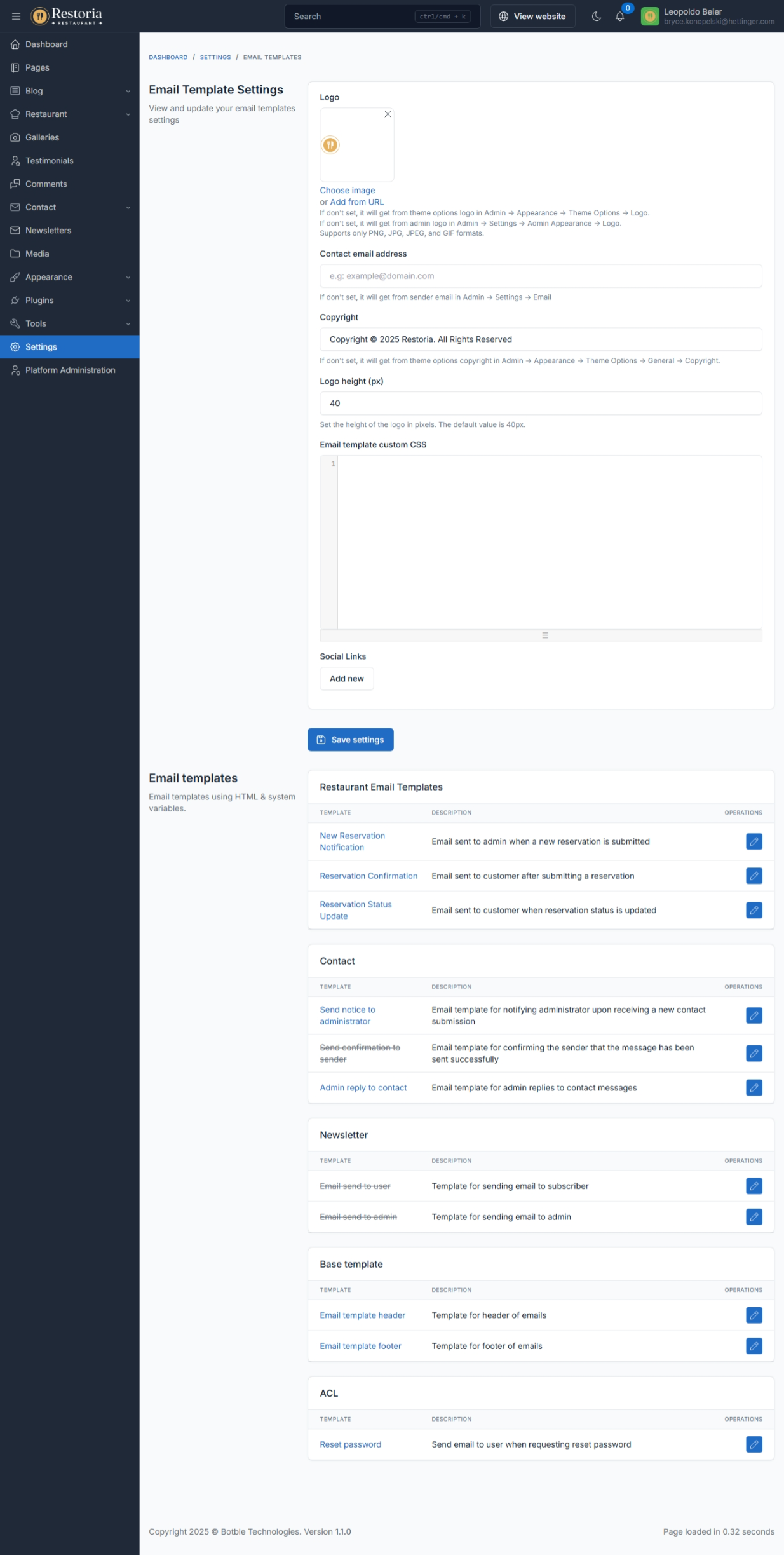784x1555 pixels.
Task: Open Galleries from the sidebar
Action: (x=42, y=137)
